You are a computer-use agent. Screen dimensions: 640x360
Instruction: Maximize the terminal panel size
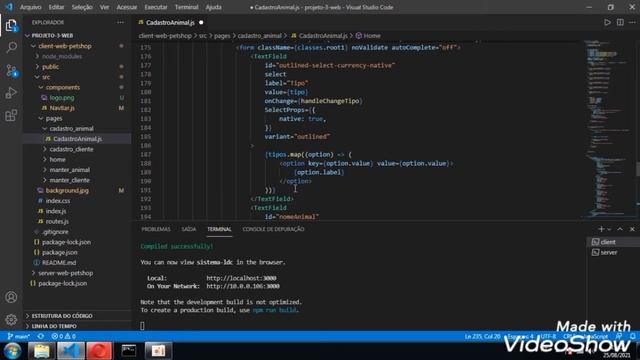click(x=620, y=229)
